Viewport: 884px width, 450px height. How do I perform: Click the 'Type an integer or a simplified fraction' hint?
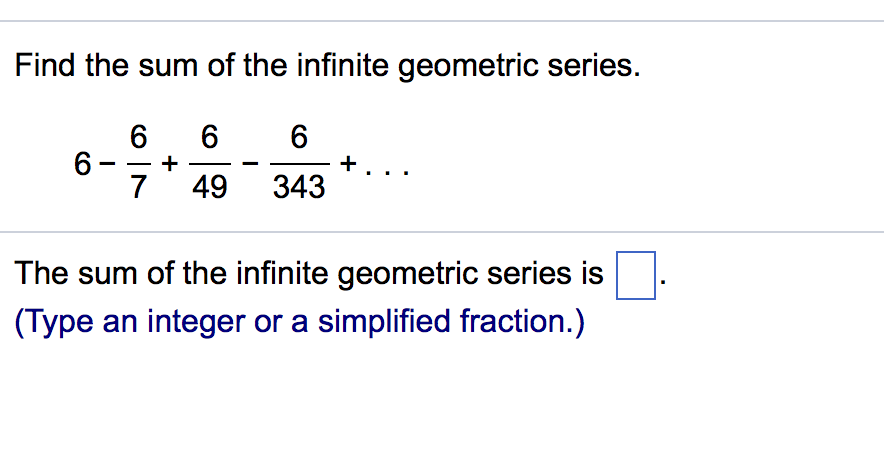click(x=300, y=322)
